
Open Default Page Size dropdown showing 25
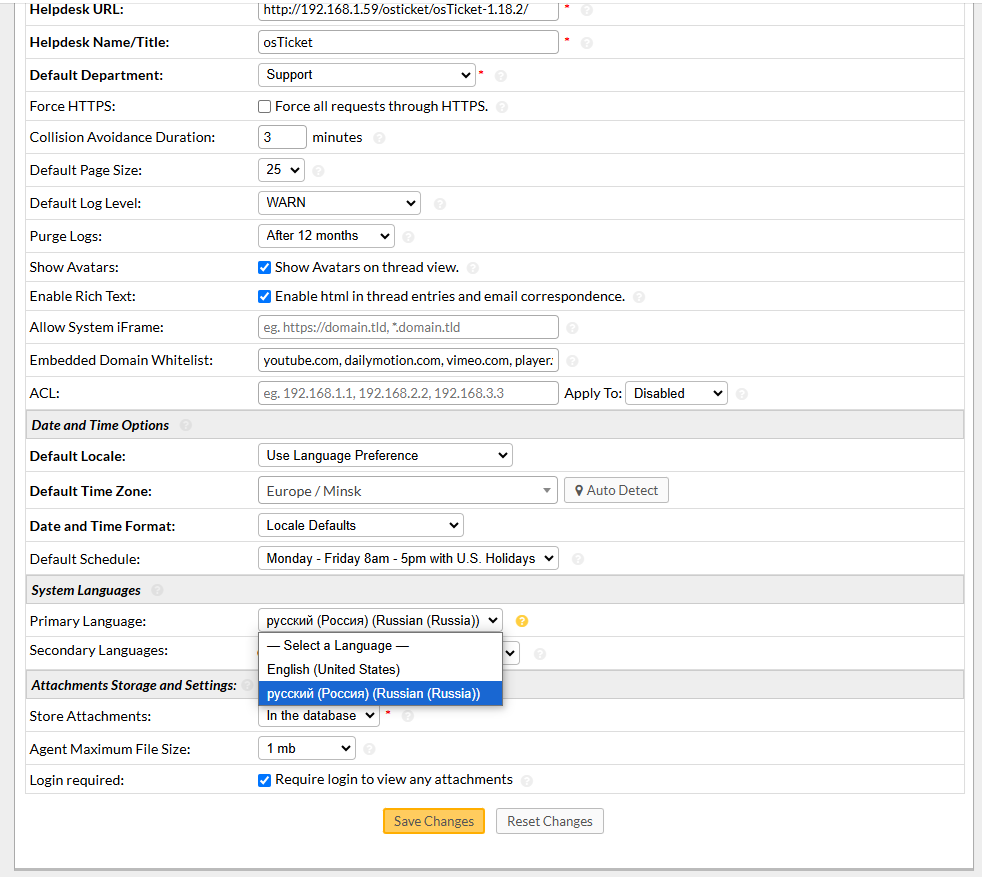pyautogui.click(x=281, y=170)
